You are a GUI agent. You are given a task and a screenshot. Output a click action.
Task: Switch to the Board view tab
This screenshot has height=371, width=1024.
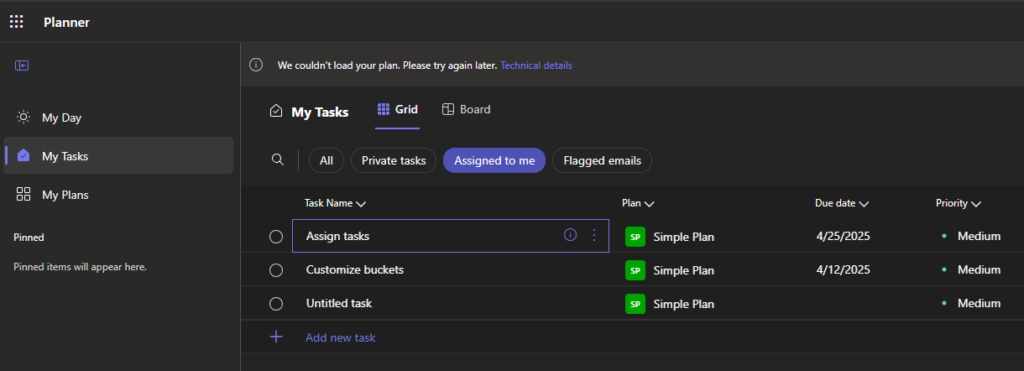point(466,110)
